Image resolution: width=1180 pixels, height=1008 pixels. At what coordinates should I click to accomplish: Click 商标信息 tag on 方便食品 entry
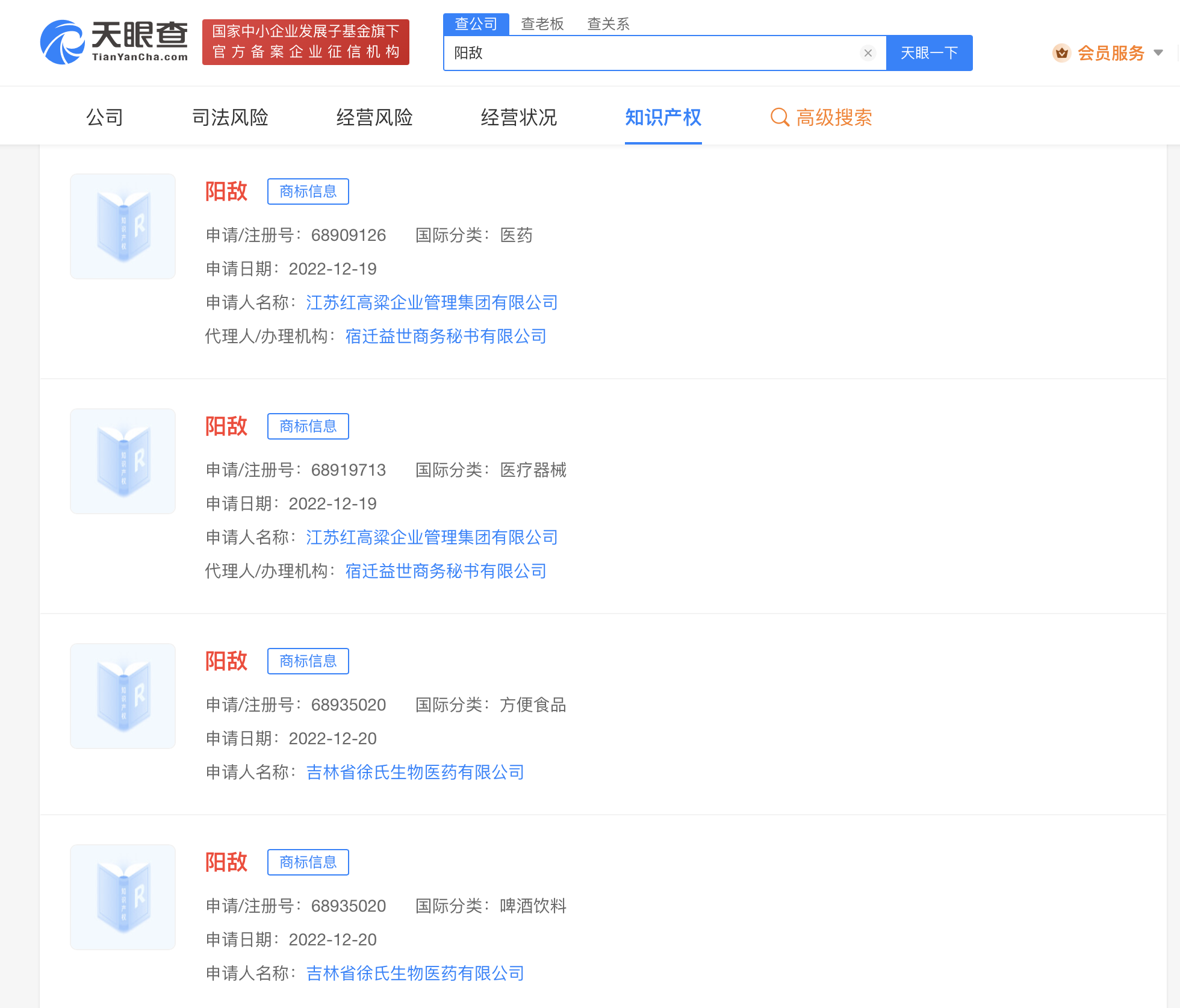(308, 661)
